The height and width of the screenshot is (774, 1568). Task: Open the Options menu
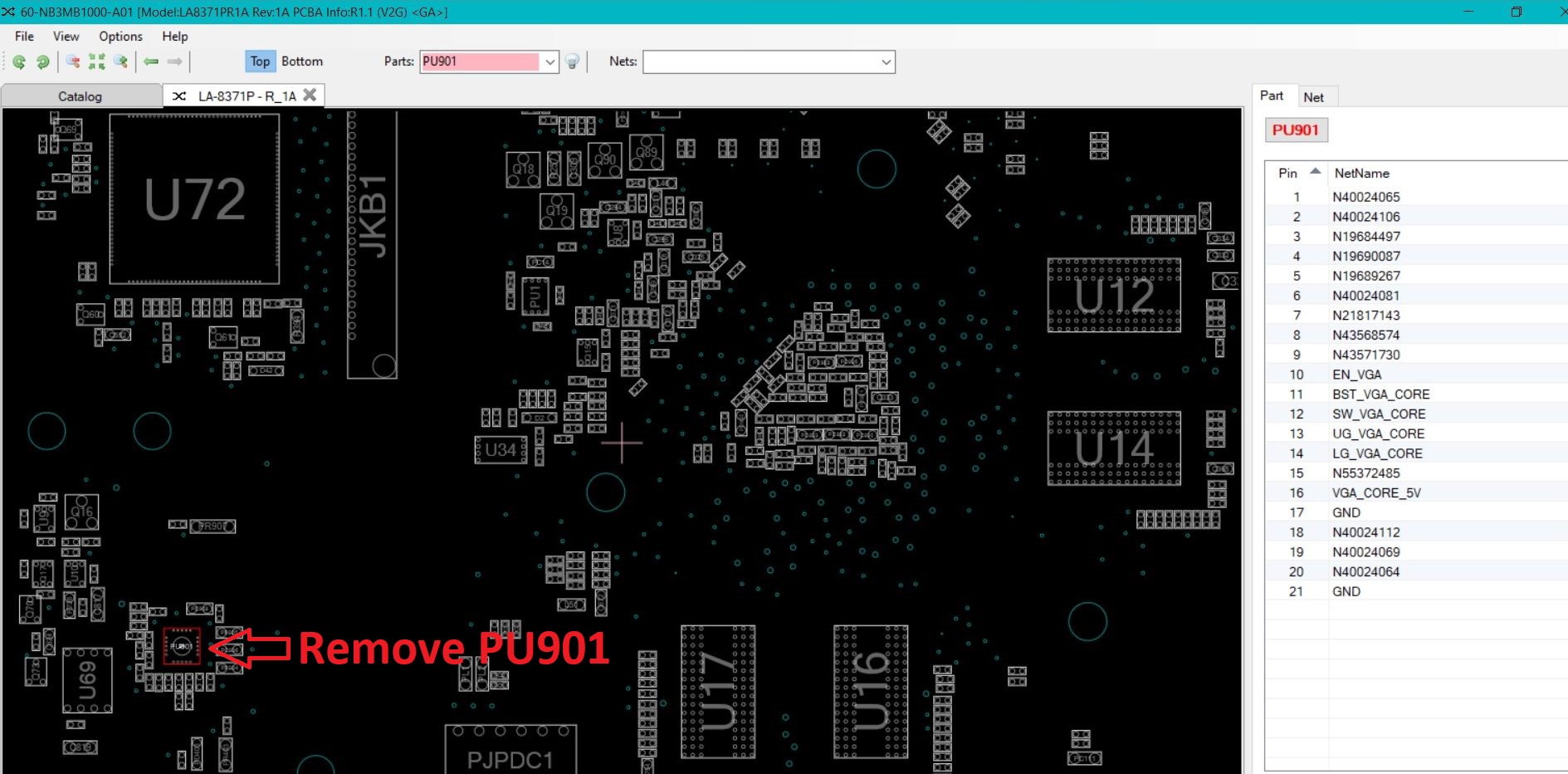pos(120,37)
